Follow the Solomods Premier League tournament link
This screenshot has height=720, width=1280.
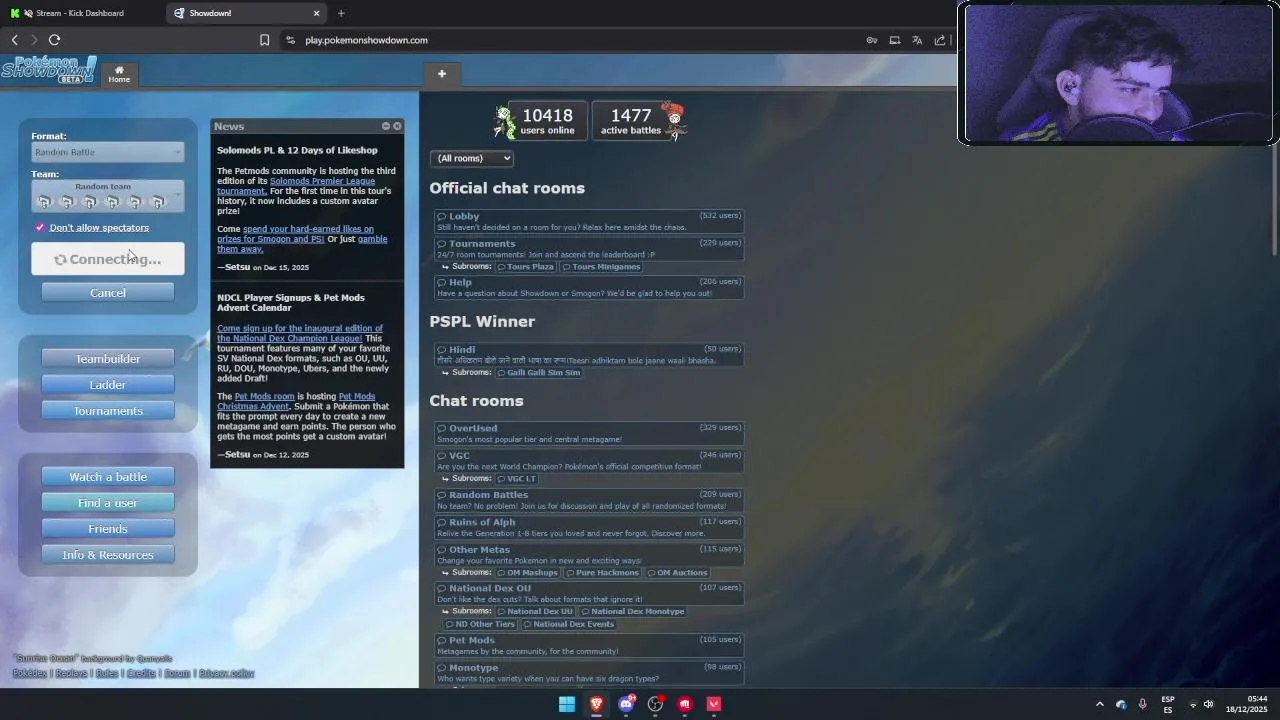pos(296,186)
